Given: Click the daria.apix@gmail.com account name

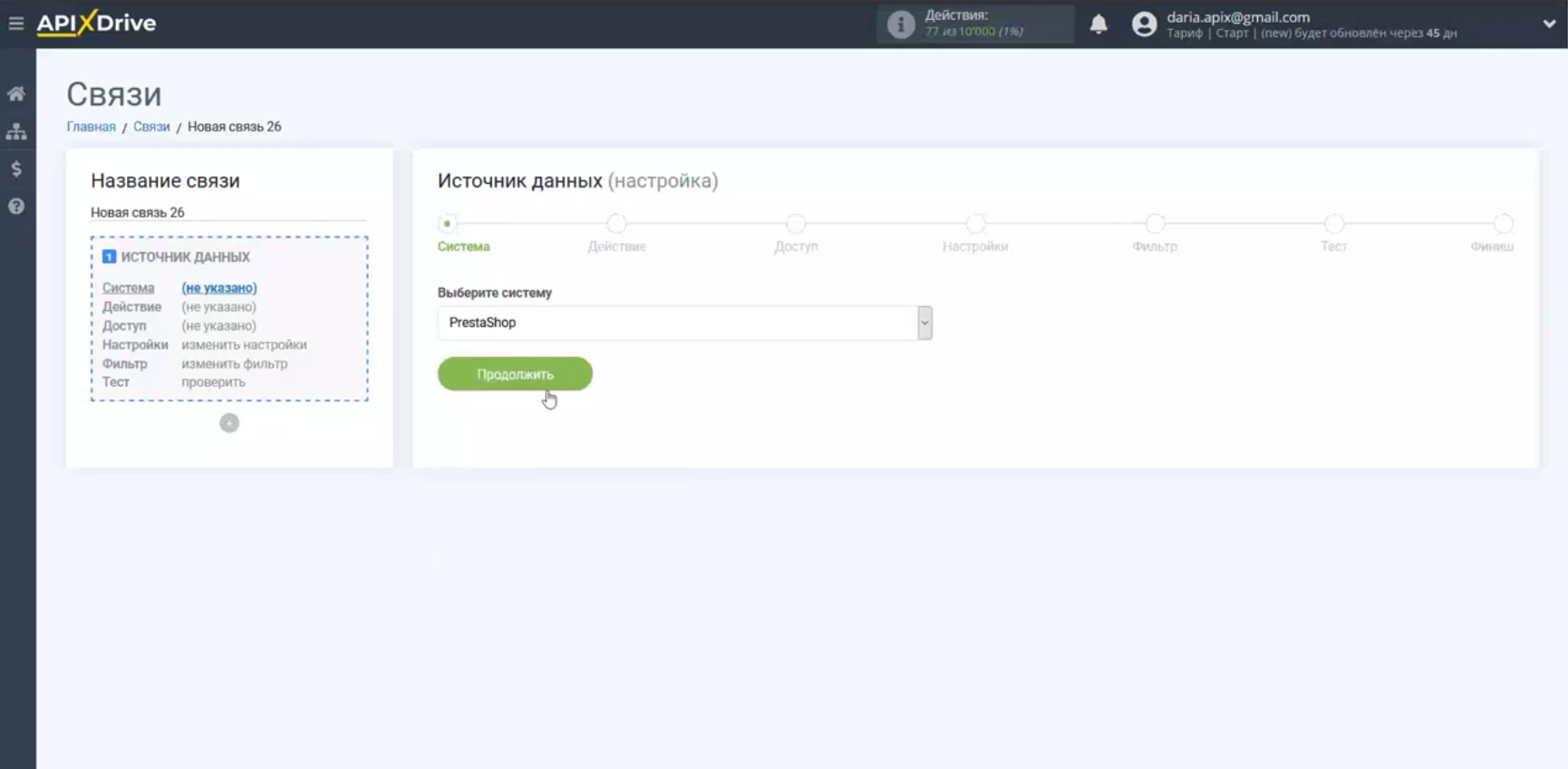Looking at the screenshot, I should [x=1238, y=17].
